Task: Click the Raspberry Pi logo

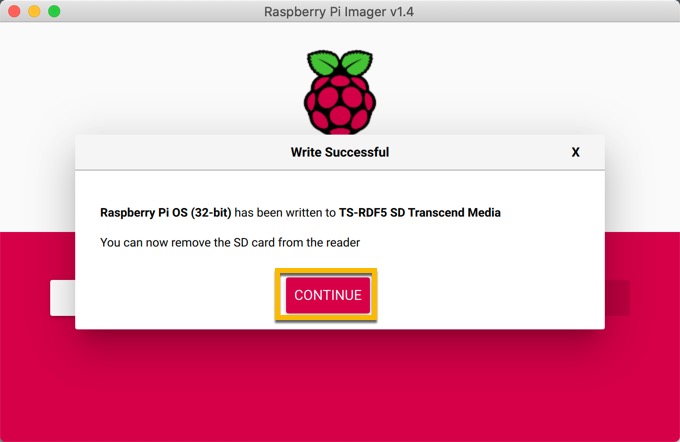Action: tap(340, 92)
